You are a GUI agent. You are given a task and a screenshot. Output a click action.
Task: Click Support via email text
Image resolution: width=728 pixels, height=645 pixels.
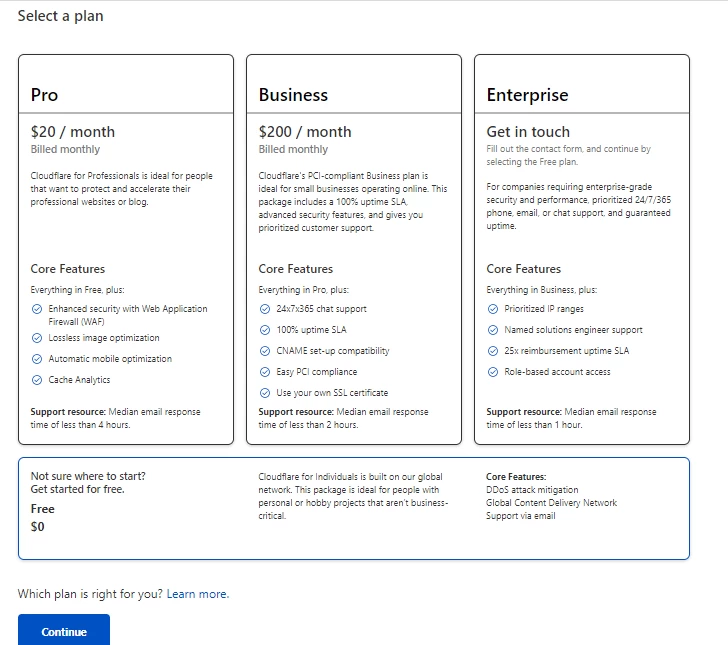(520, 516)
